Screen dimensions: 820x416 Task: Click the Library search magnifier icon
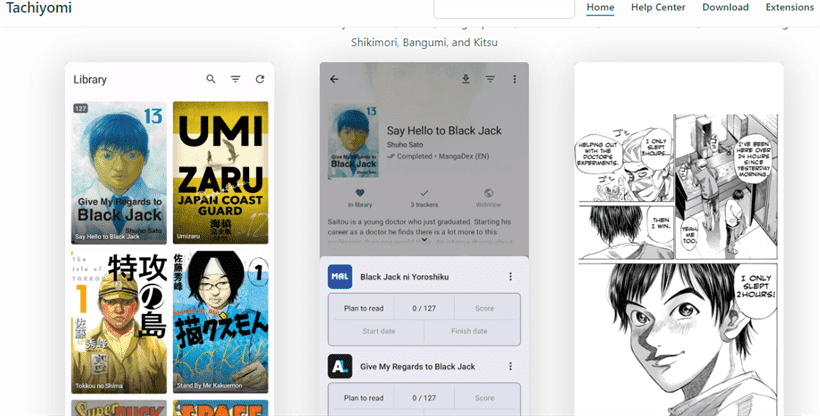(211, 79)
